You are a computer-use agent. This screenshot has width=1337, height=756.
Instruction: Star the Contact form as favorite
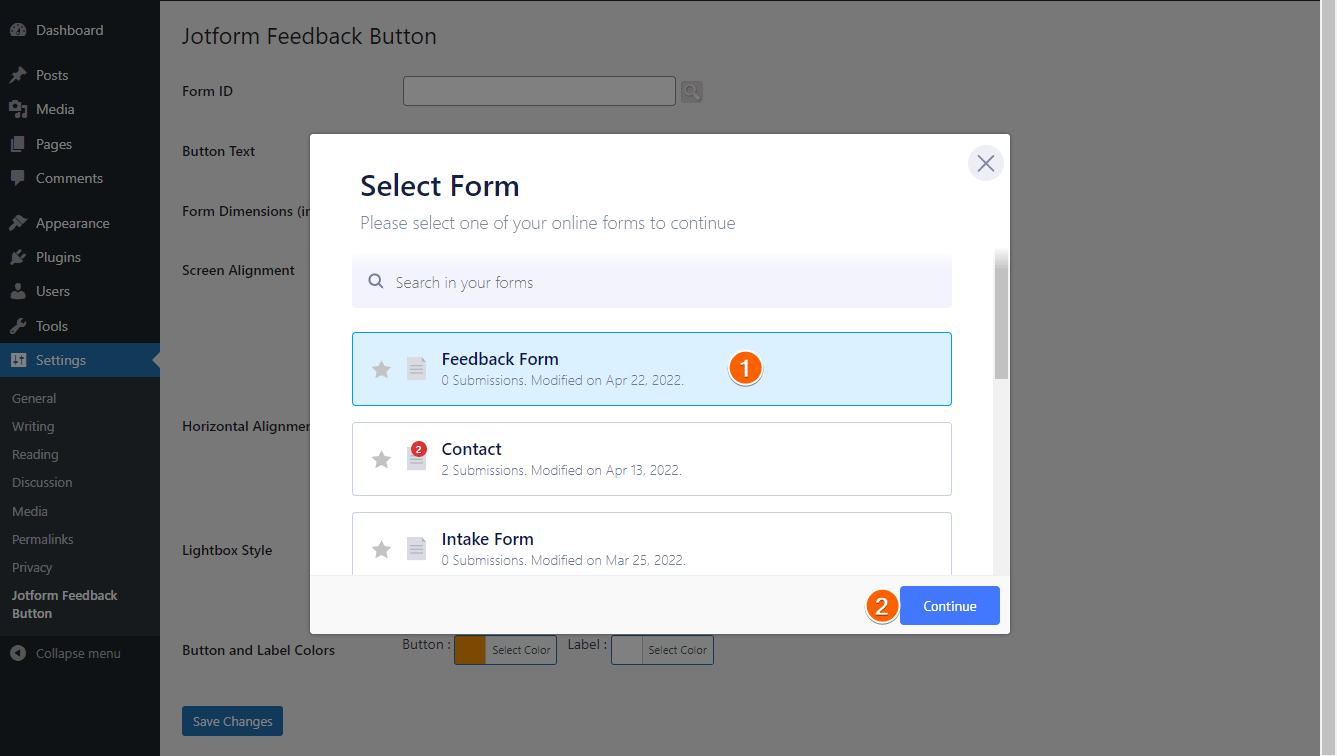pyautogui.click(x=381, y=460)
